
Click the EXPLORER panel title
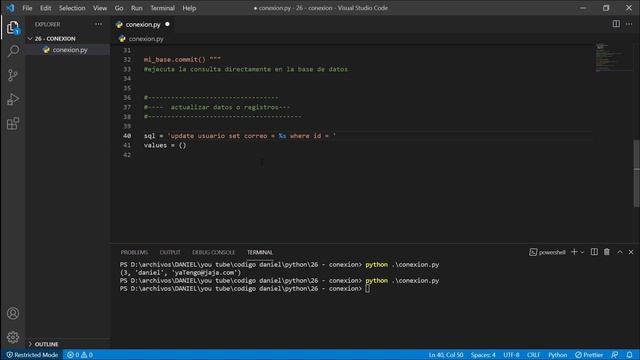point(47,24)
